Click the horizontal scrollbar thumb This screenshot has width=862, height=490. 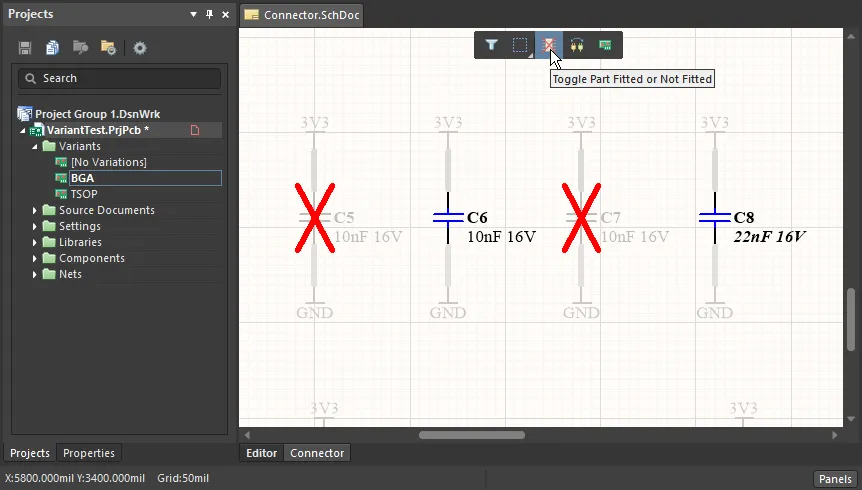pos(472,435)
